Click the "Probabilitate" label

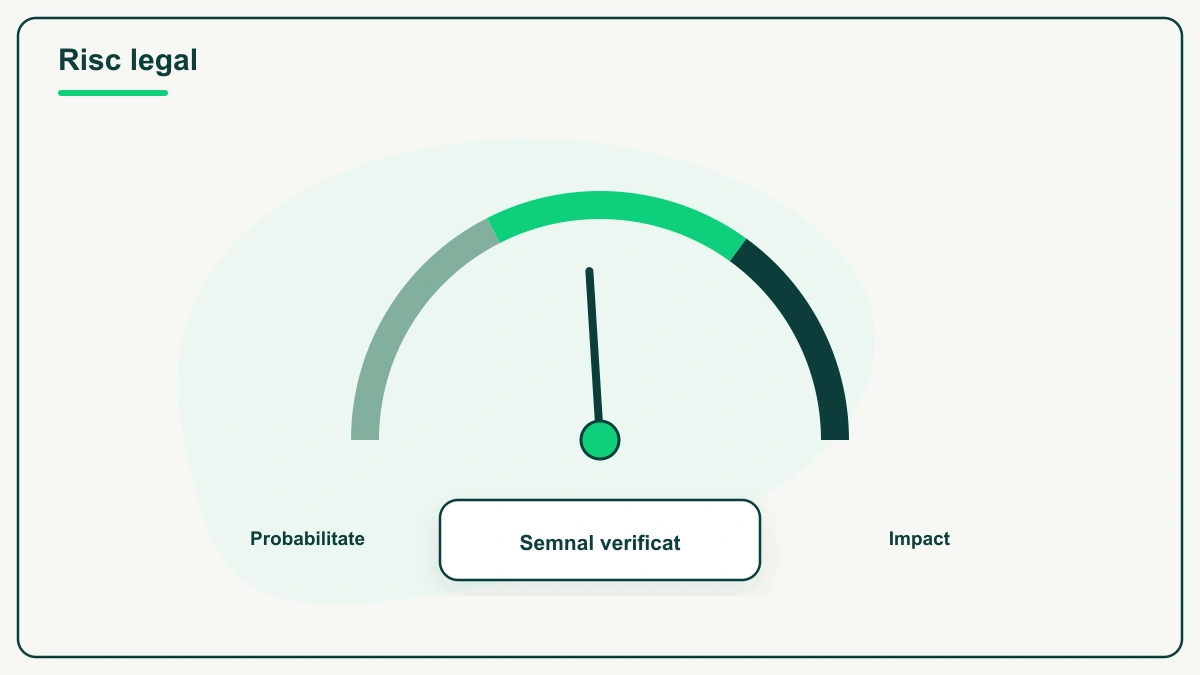307,539
